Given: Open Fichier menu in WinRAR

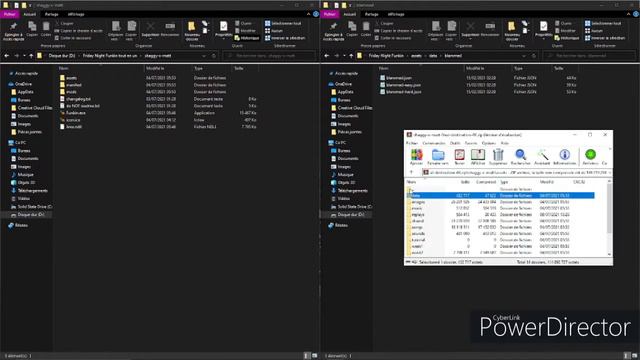Looking at the screenshot, I should (x=412, y=143).
